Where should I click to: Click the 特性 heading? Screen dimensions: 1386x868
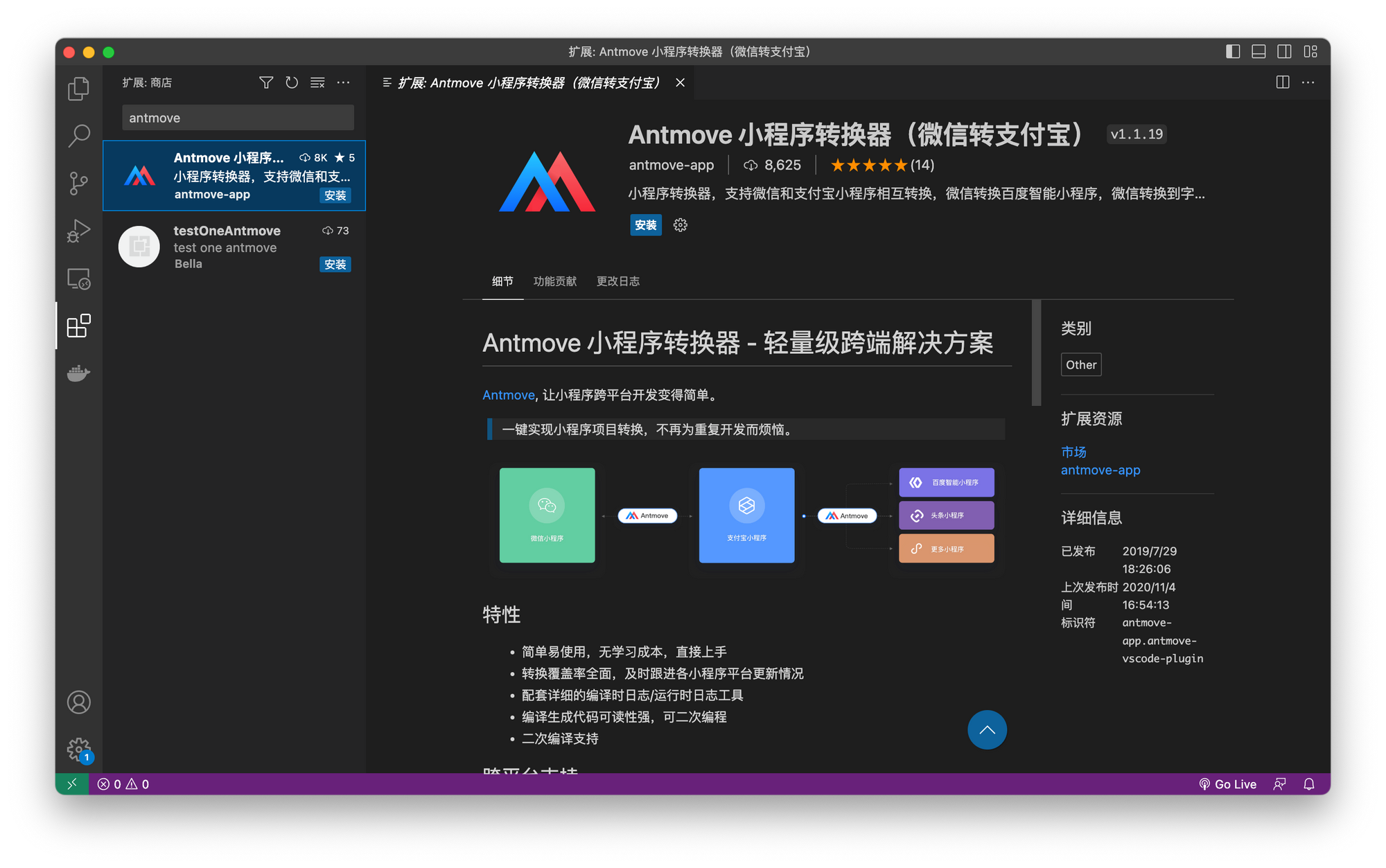pyautogui.click(x=502, y=614)
